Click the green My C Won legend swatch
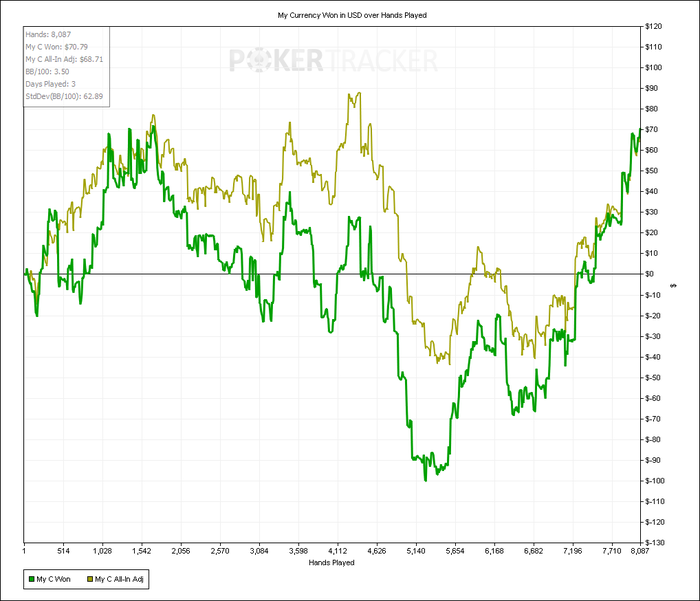Viewport: 700px width, 601px height. click(x=31, y=579)
